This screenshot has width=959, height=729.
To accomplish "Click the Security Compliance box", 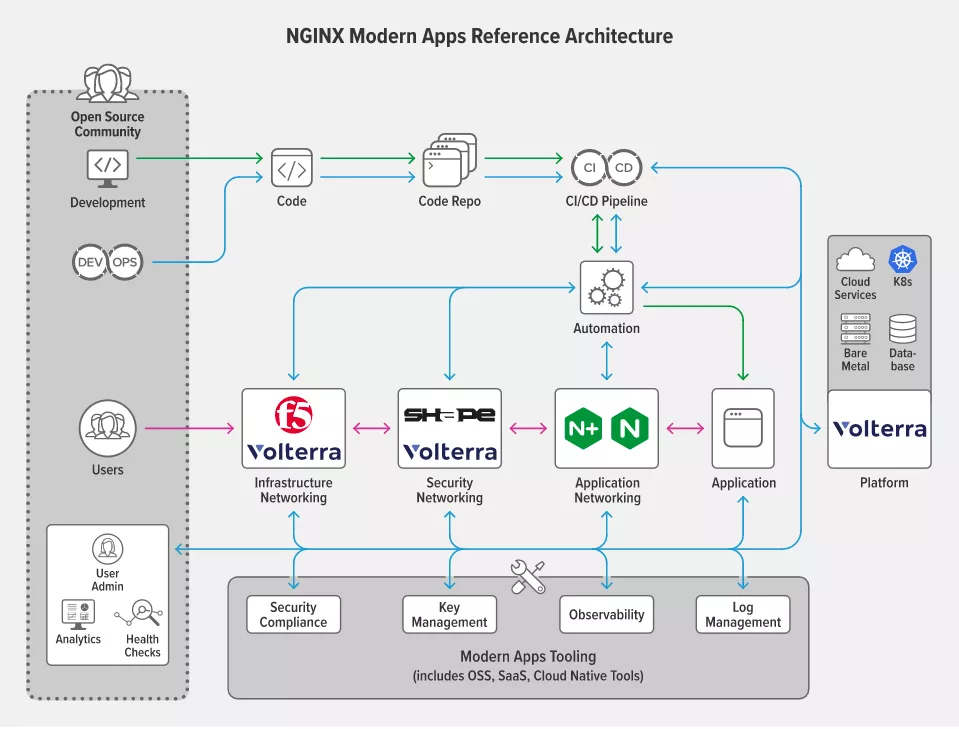I will click(294, 615).
